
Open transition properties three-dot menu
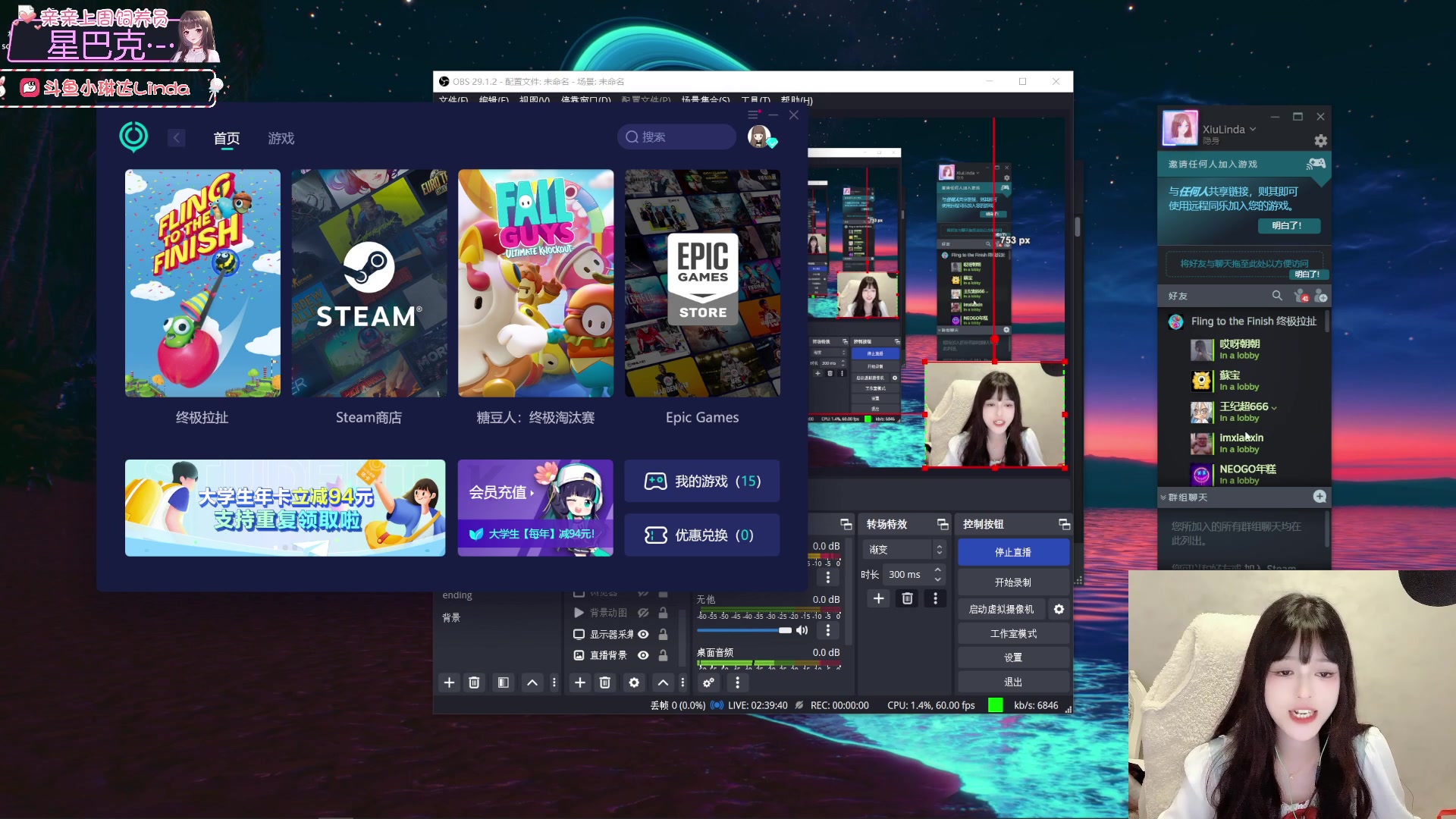935,598
